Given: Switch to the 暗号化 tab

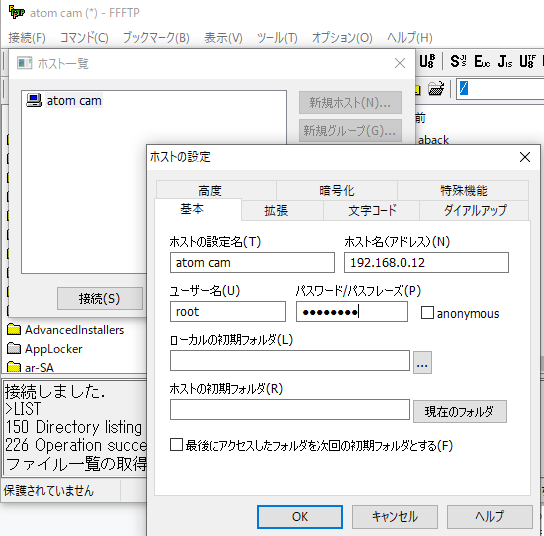Looking at the screenshot, I should pos(337,190).
